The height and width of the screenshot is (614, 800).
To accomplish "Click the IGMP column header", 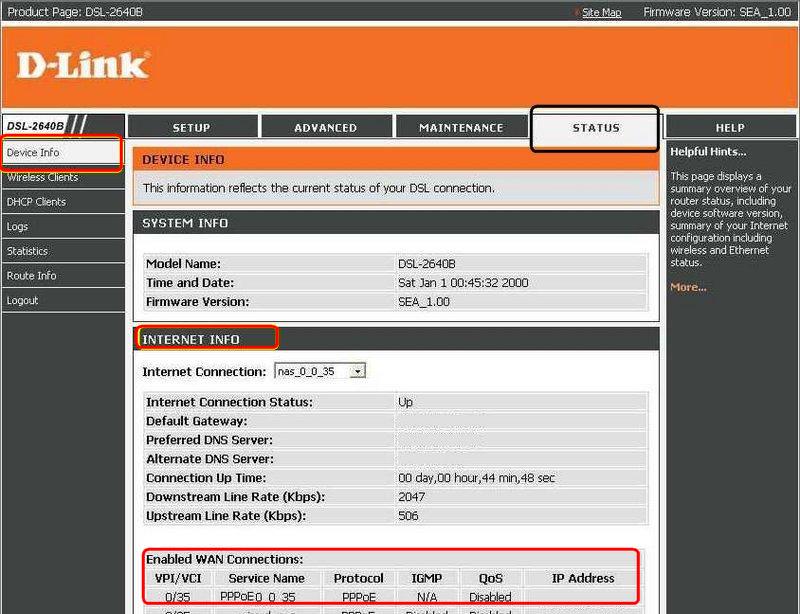I will click(427, 578).
